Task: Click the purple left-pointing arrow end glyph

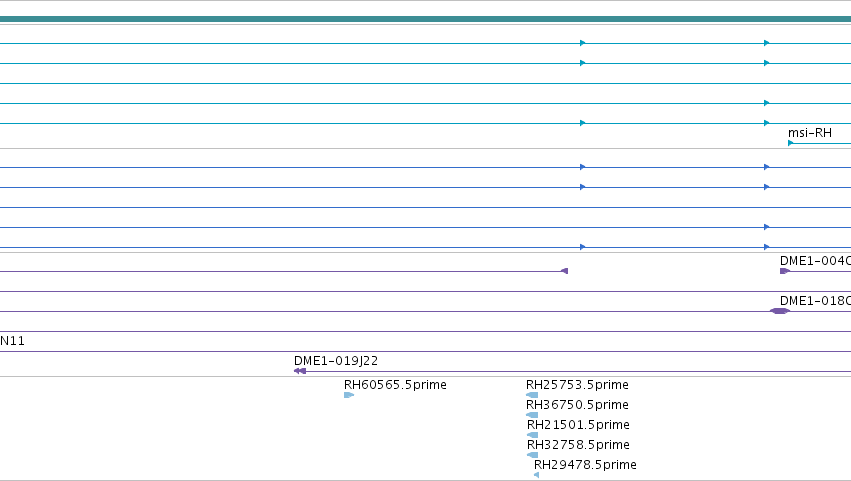Action: [564, 271]
